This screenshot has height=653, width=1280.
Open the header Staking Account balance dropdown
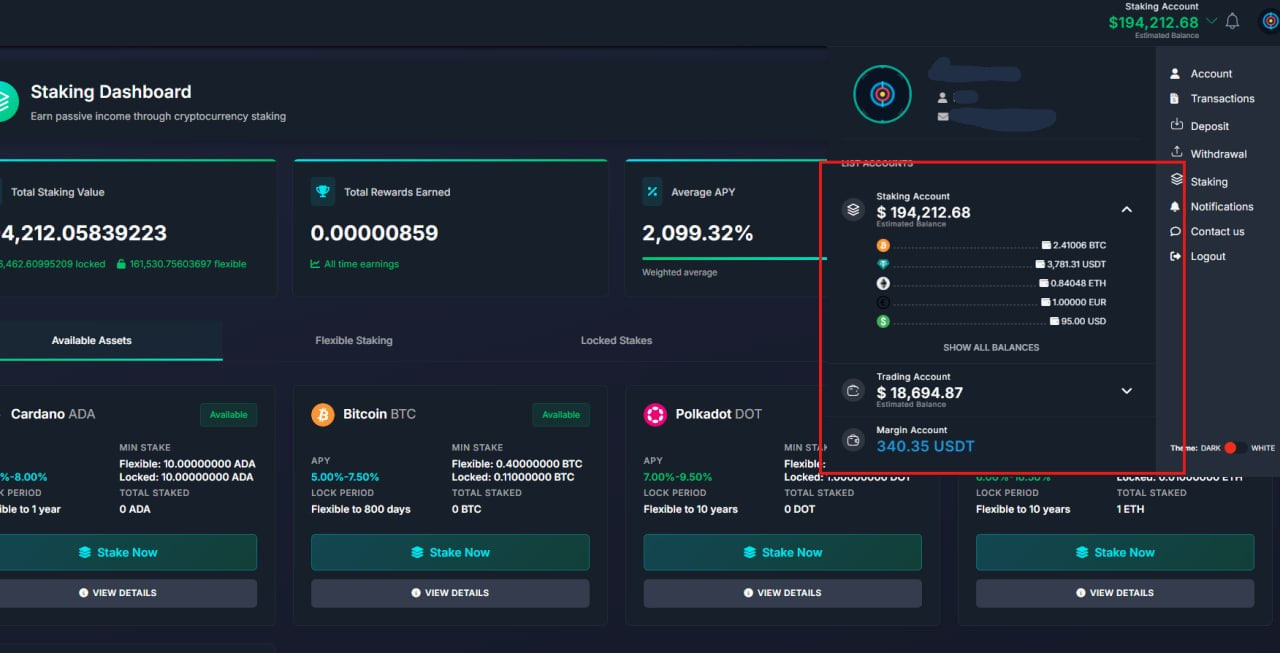pyautogui.click(x=1212, y=21)
